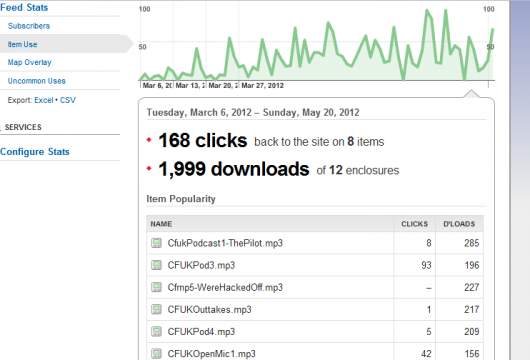The height and width of the screenshot is (360, 530).
Task: Click the CfukPodcast1-ThePilot.mp3 file icon
Action: pos(156,243)
